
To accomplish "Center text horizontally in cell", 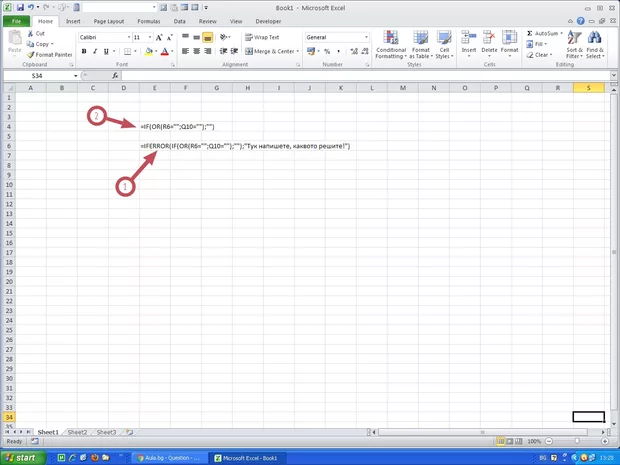I will (197, 51).
